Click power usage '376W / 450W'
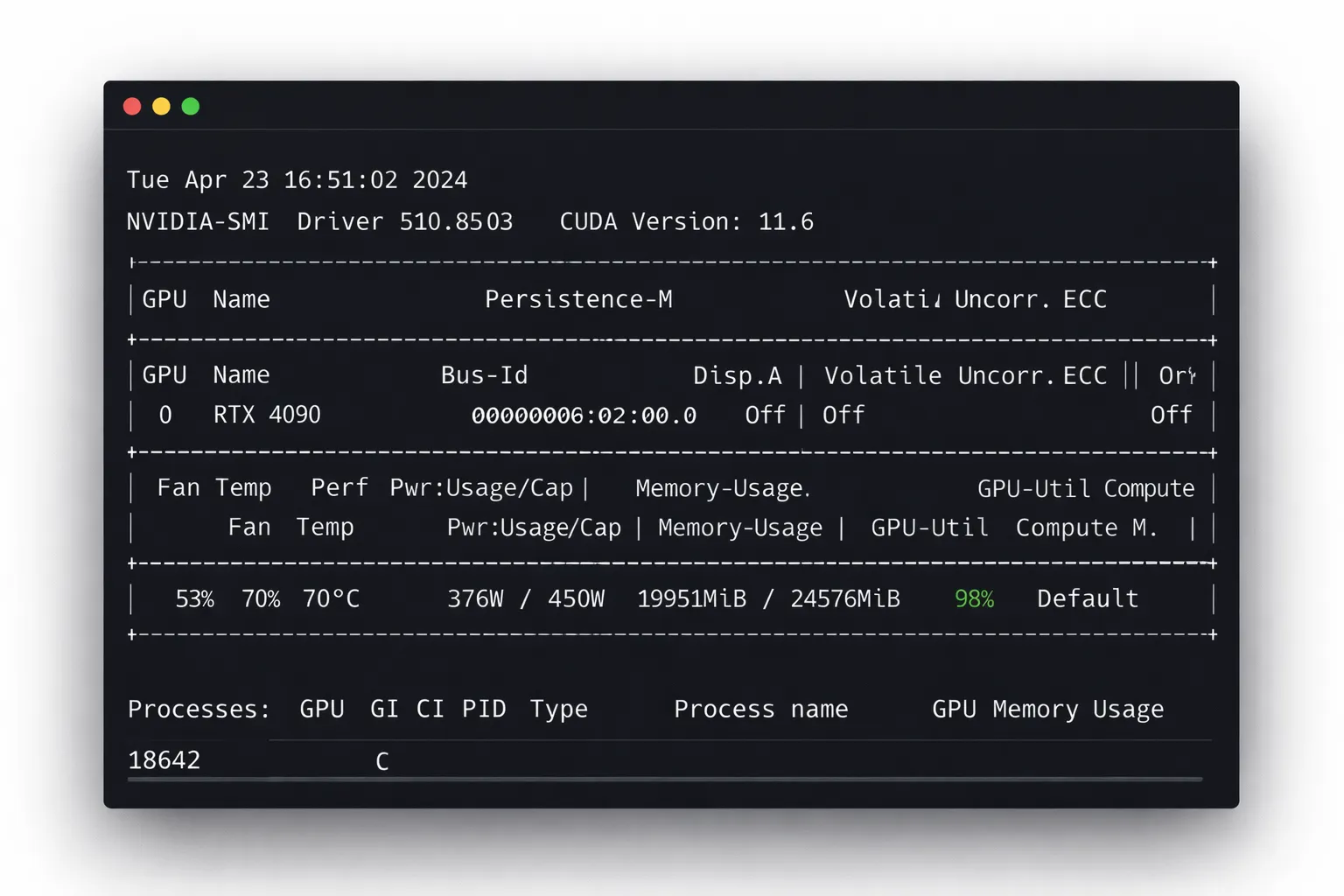Screen dimensions: 1344x896 [526, 598]
